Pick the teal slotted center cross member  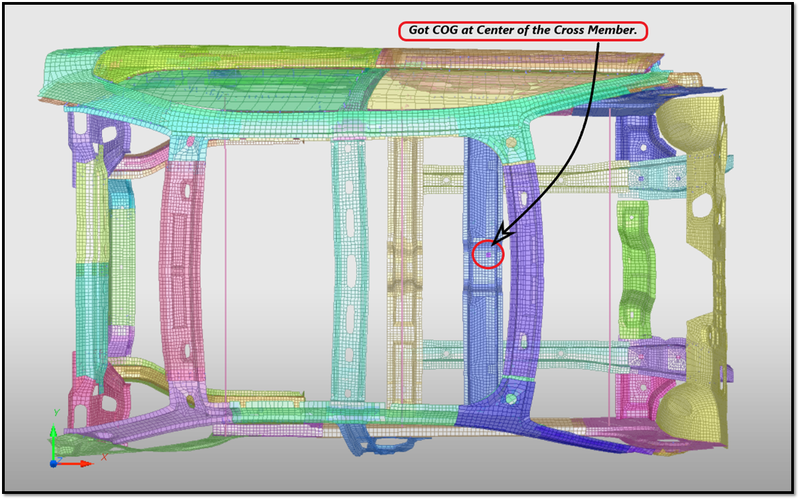350,270
